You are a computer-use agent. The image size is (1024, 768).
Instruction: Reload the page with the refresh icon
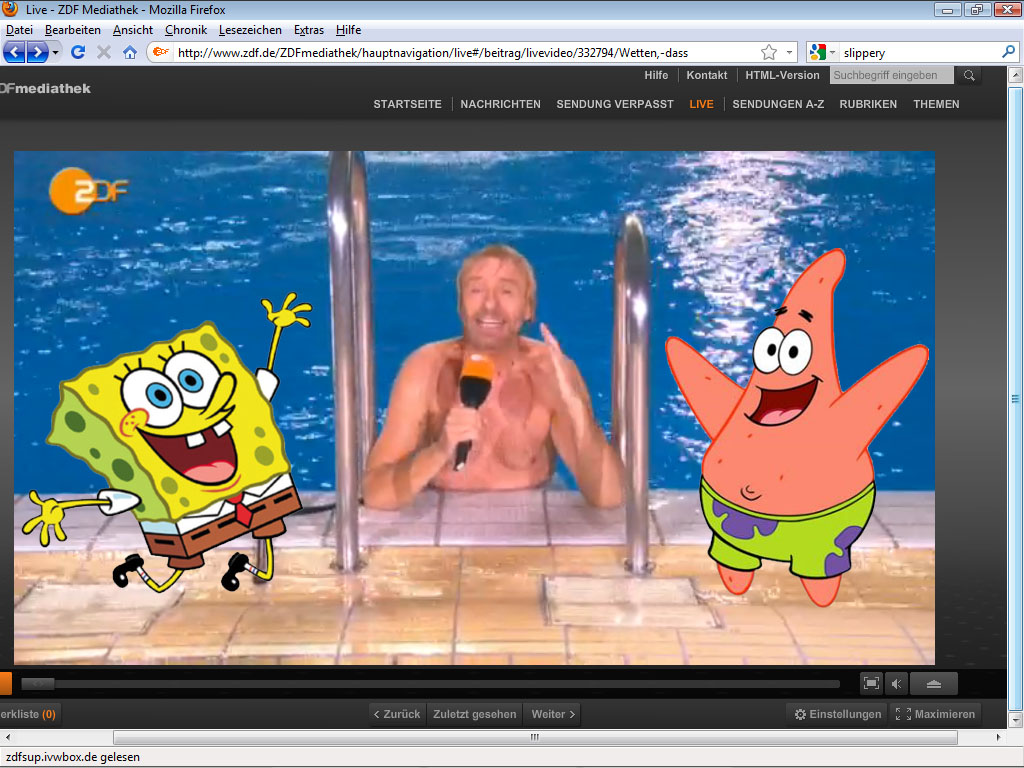point(78,52)
